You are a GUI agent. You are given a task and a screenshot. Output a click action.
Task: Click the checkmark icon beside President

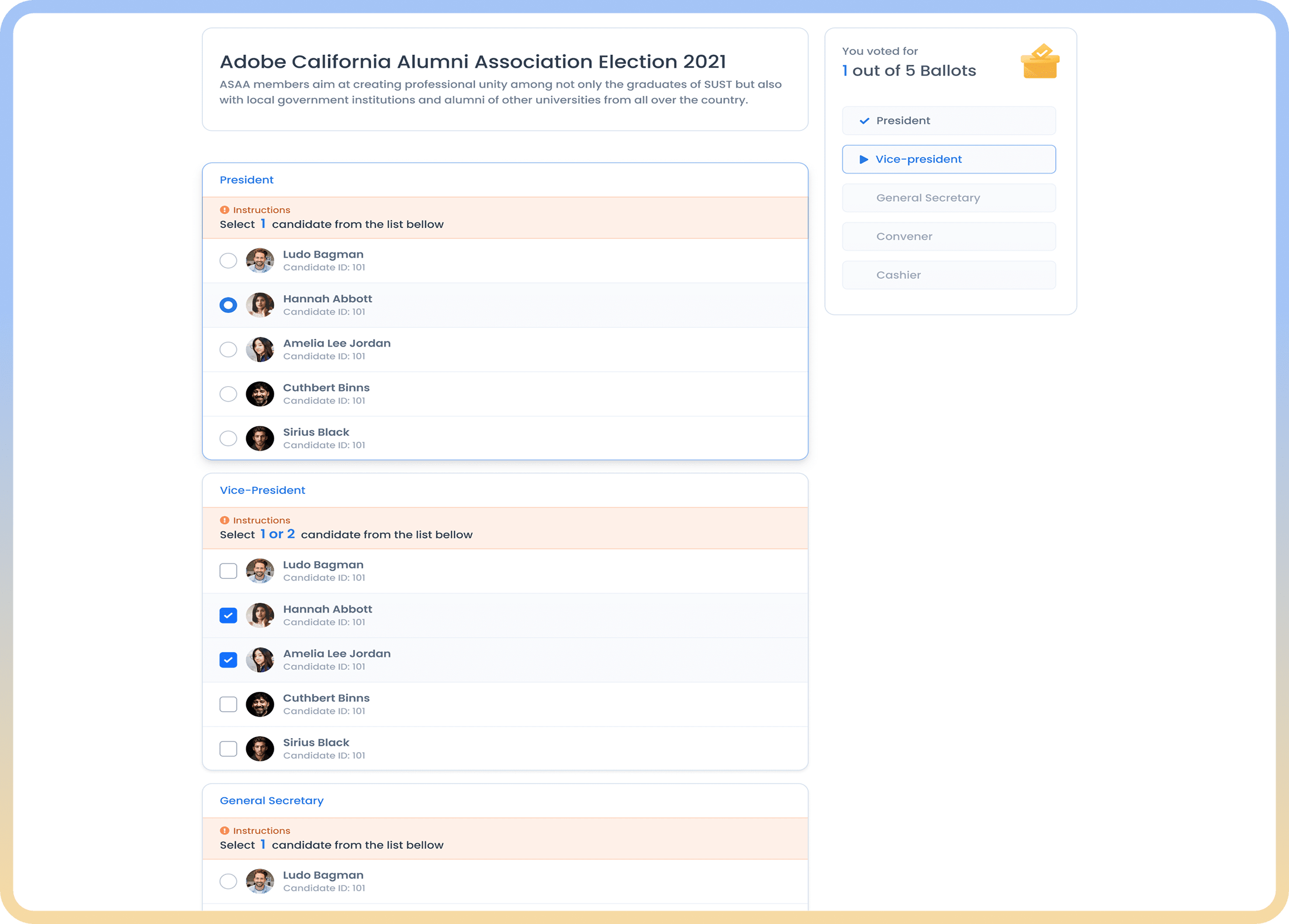click(x=864, y=121)
